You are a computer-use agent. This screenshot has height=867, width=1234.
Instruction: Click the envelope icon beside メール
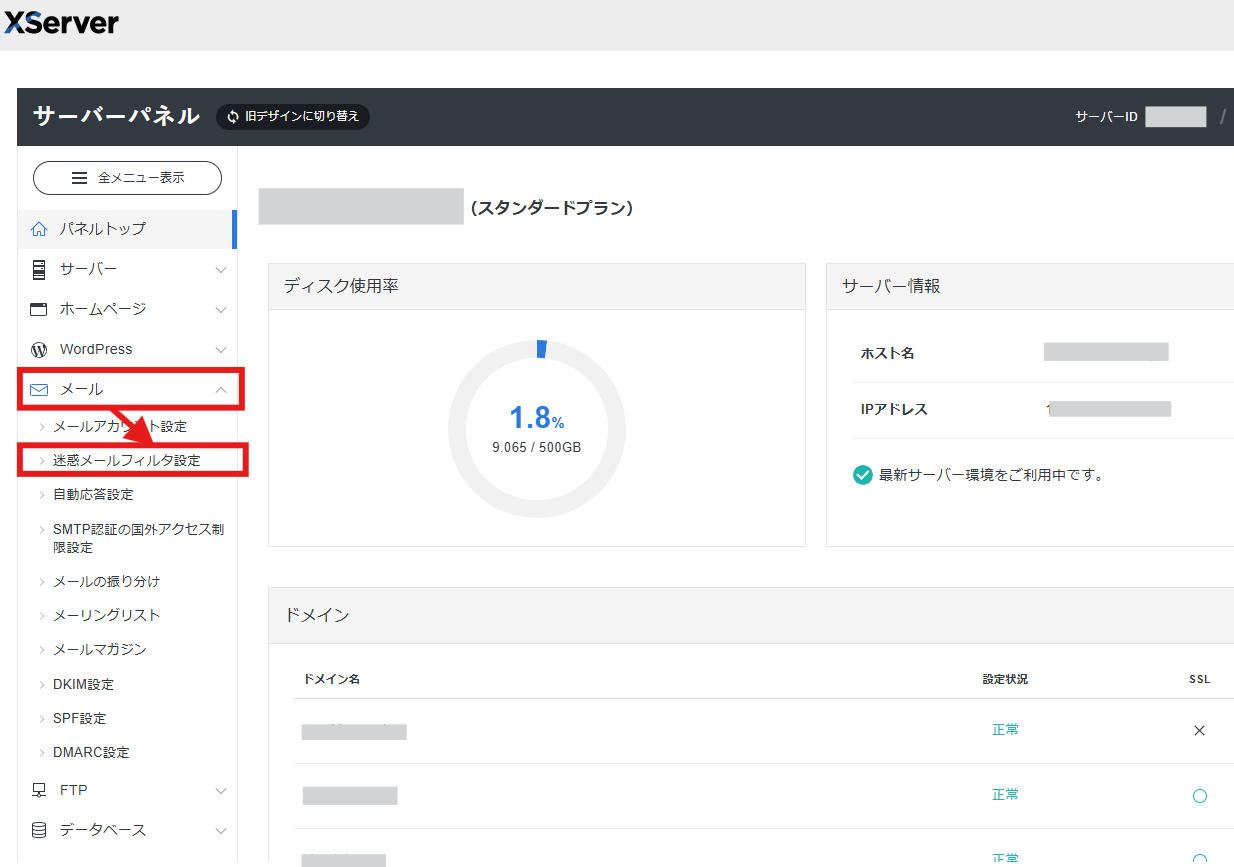39,389
